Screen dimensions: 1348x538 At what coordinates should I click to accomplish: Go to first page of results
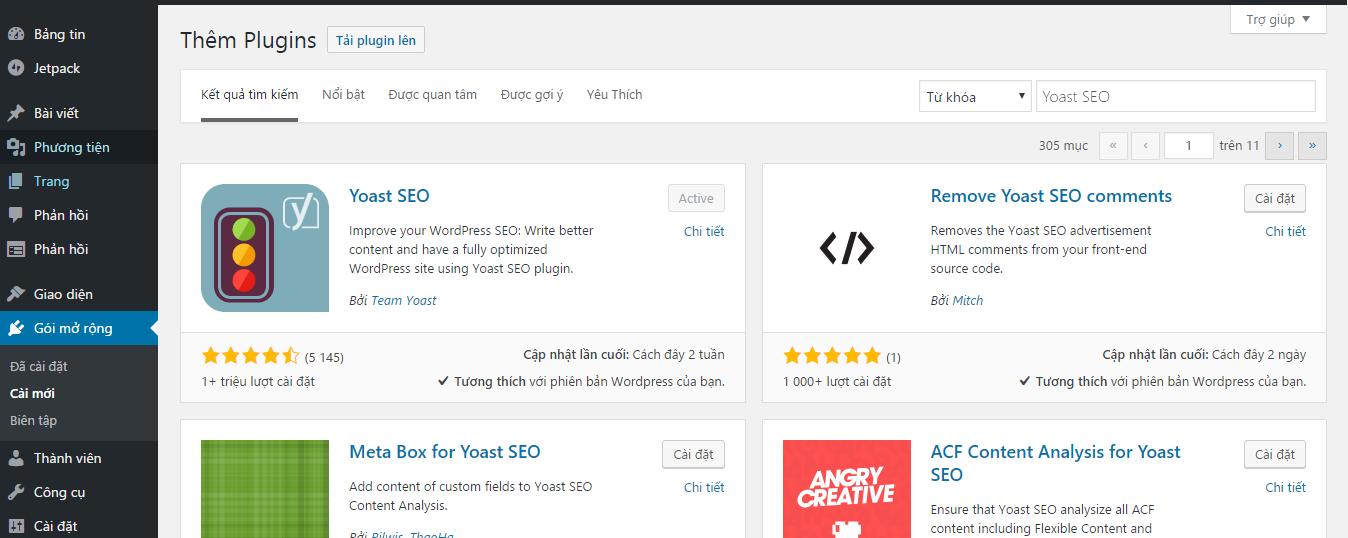(1113, 145)
